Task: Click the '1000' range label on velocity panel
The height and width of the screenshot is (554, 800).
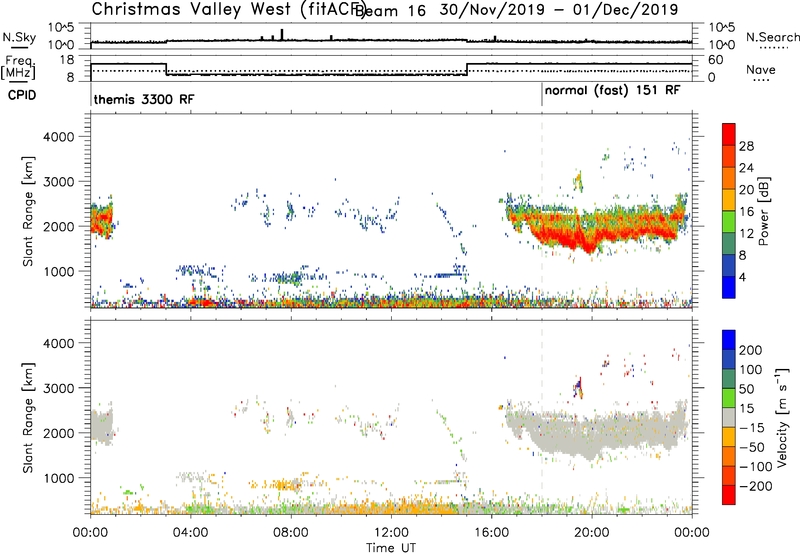Action: tap(59, 478)
